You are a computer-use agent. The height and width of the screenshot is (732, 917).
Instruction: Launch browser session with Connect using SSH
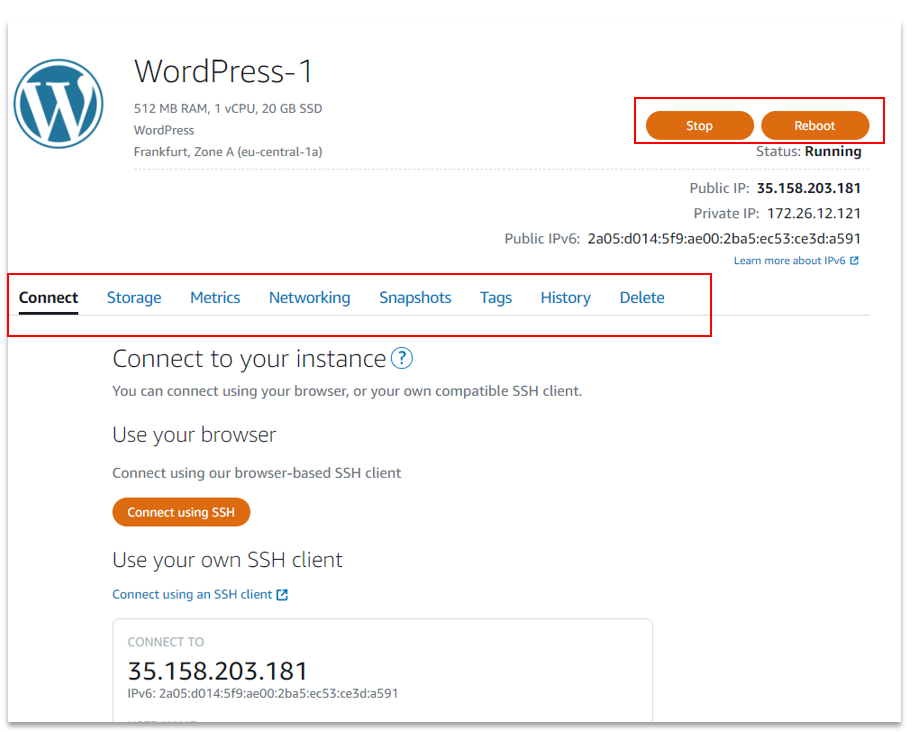coord(181,512)
